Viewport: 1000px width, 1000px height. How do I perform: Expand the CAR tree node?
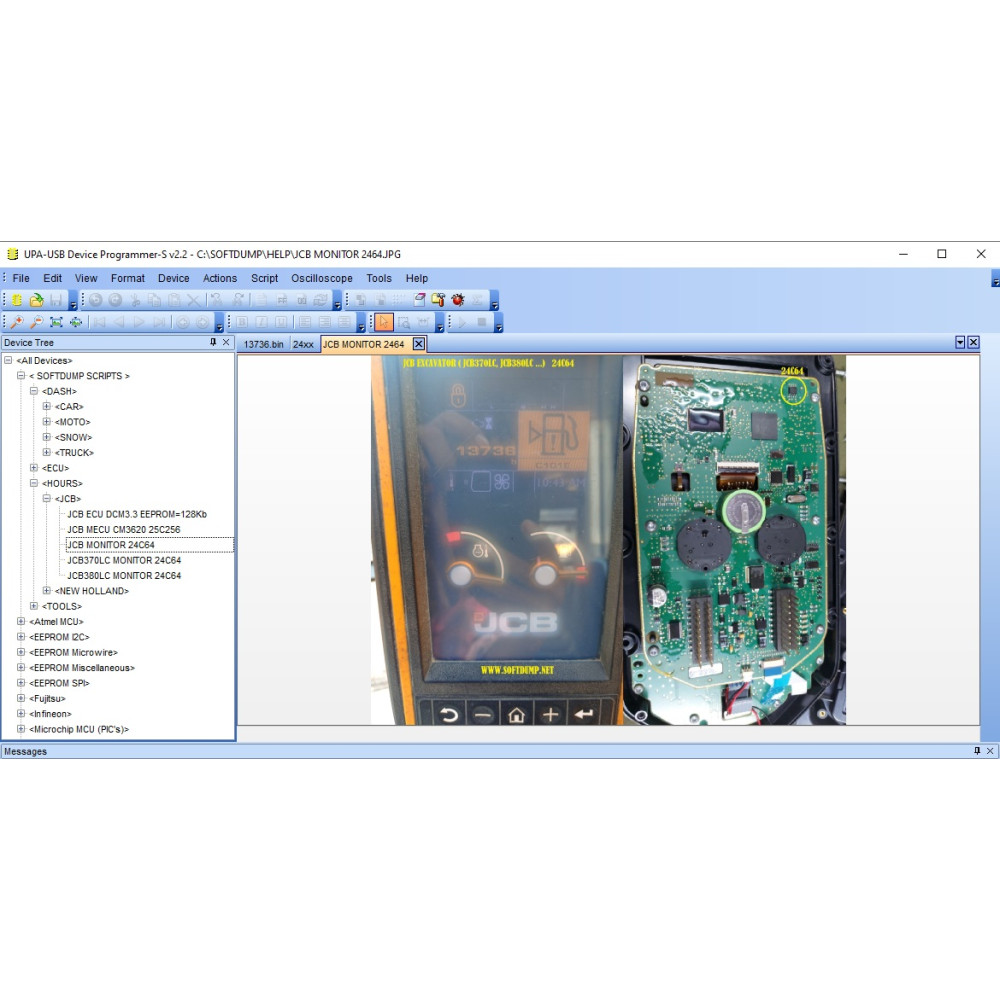[x=47, y=406]
